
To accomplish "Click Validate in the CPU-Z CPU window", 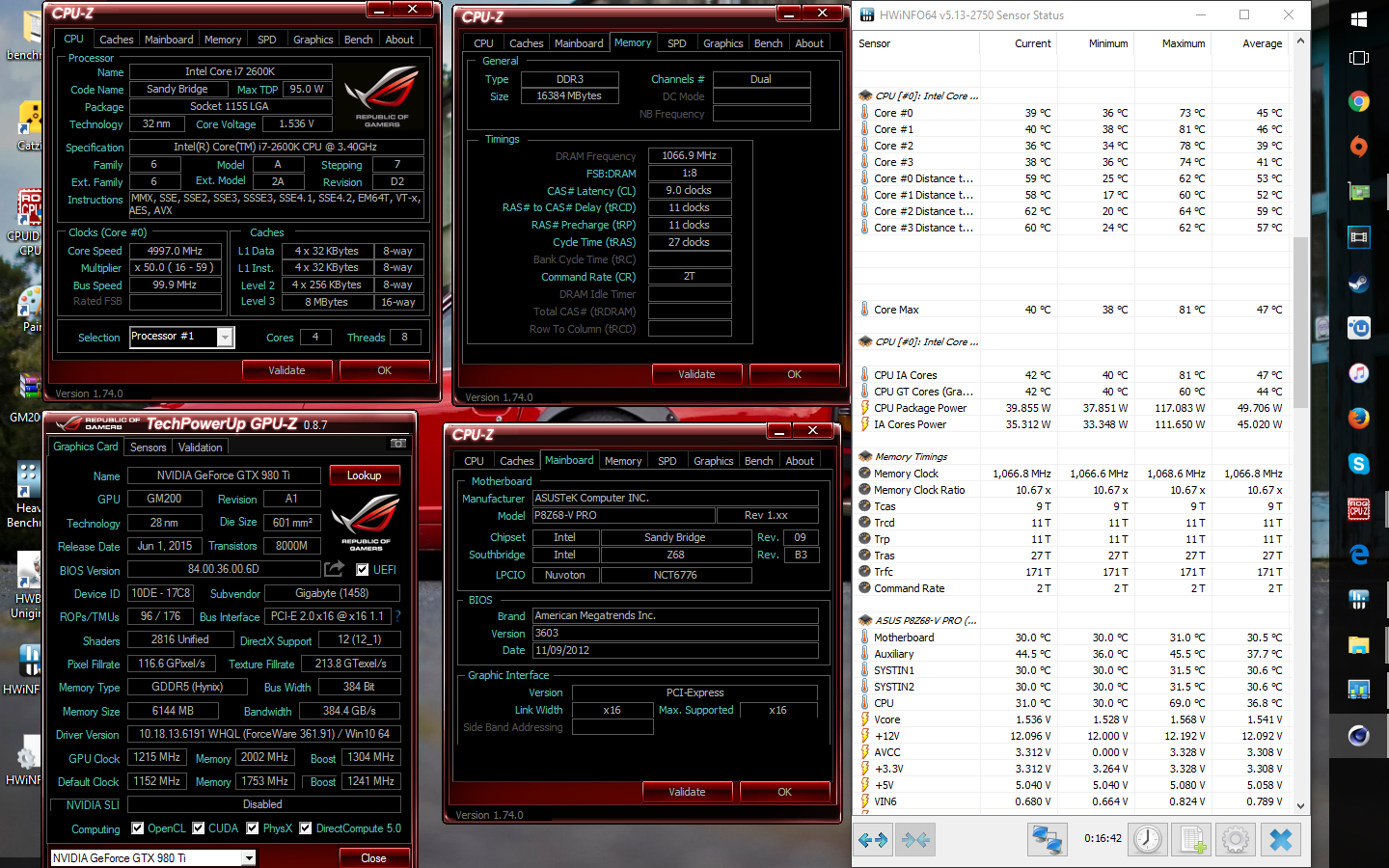I will pos(286,370).
